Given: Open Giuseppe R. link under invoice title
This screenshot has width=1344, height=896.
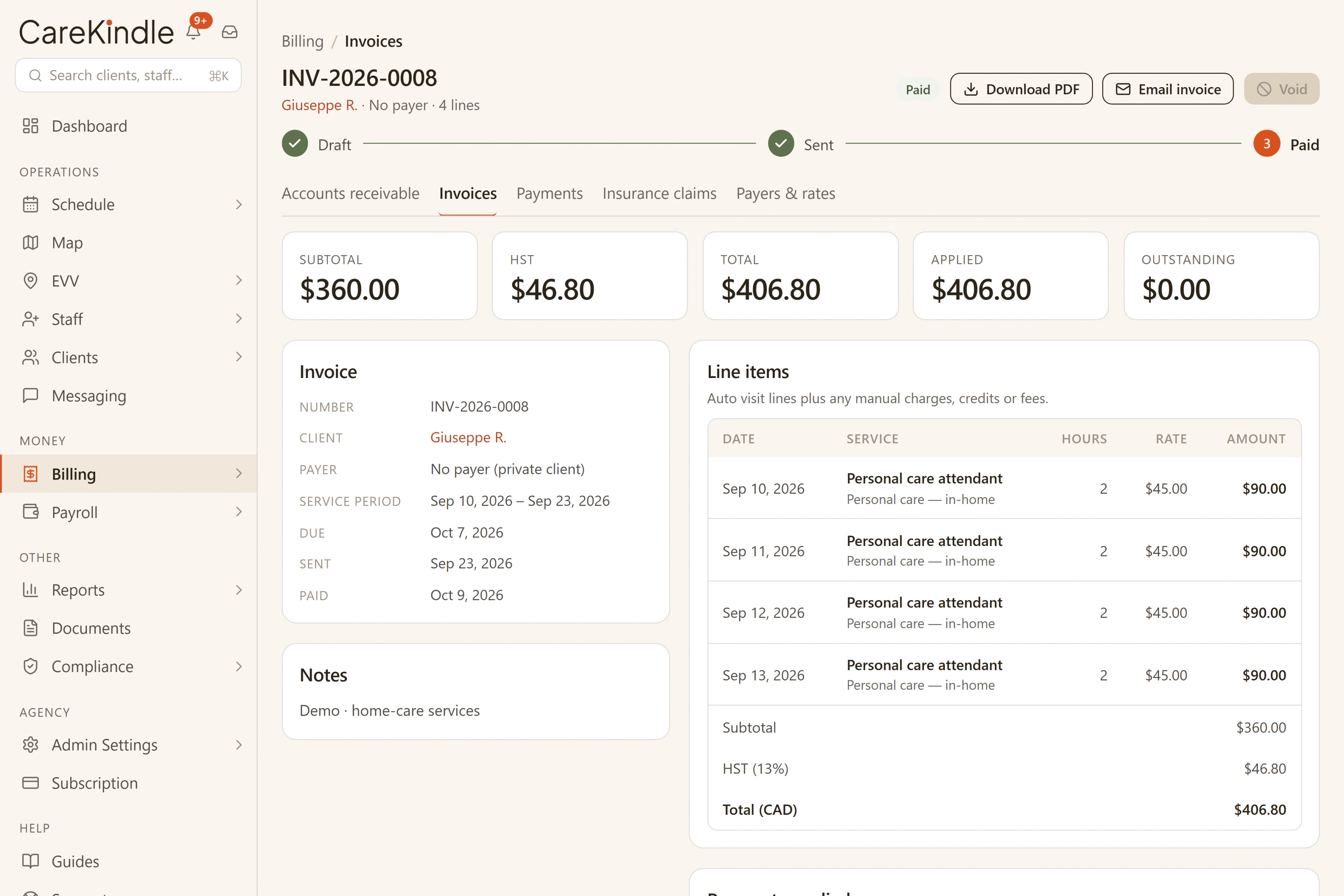Looking at the screenshot, I should coord(319,105).
